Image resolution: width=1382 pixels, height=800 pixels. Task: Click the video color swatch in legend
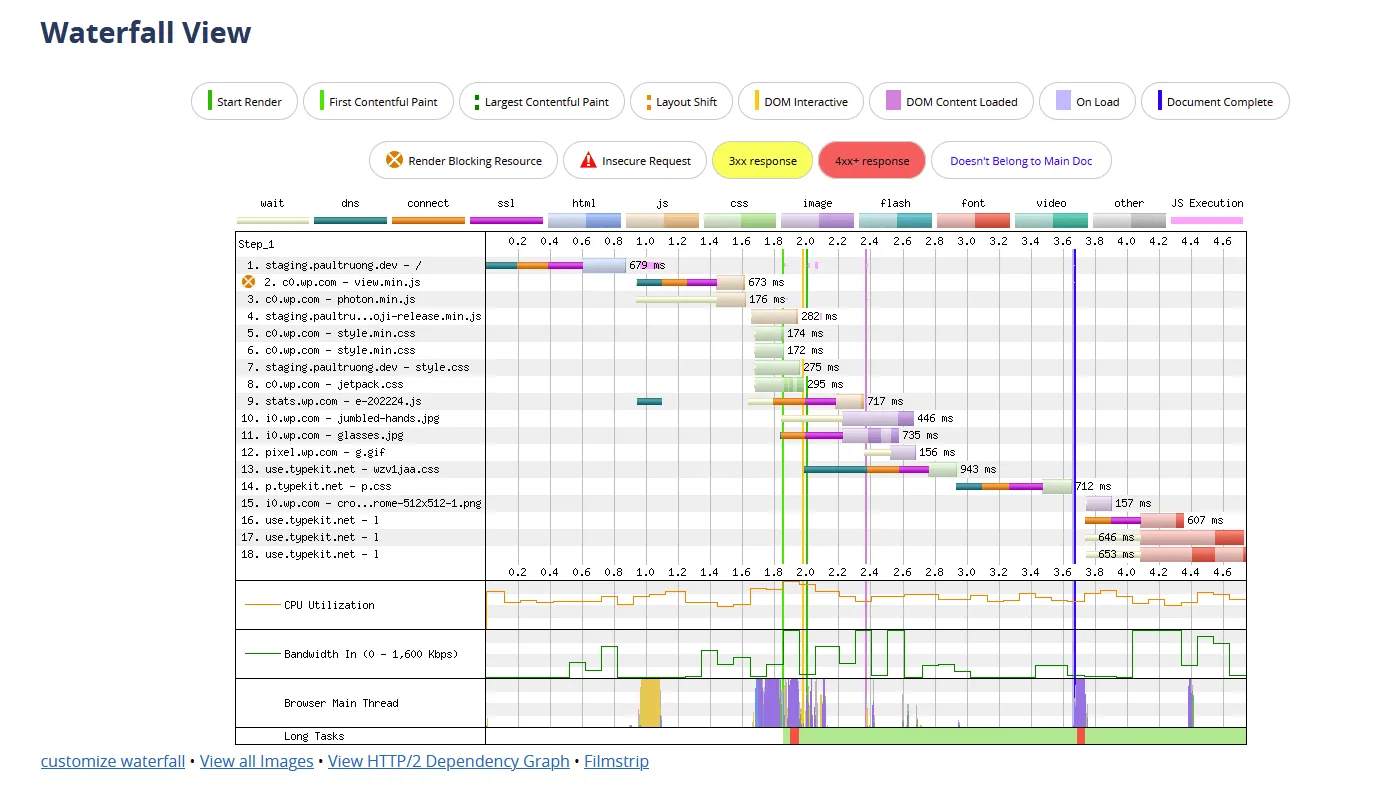point(1051,220)
